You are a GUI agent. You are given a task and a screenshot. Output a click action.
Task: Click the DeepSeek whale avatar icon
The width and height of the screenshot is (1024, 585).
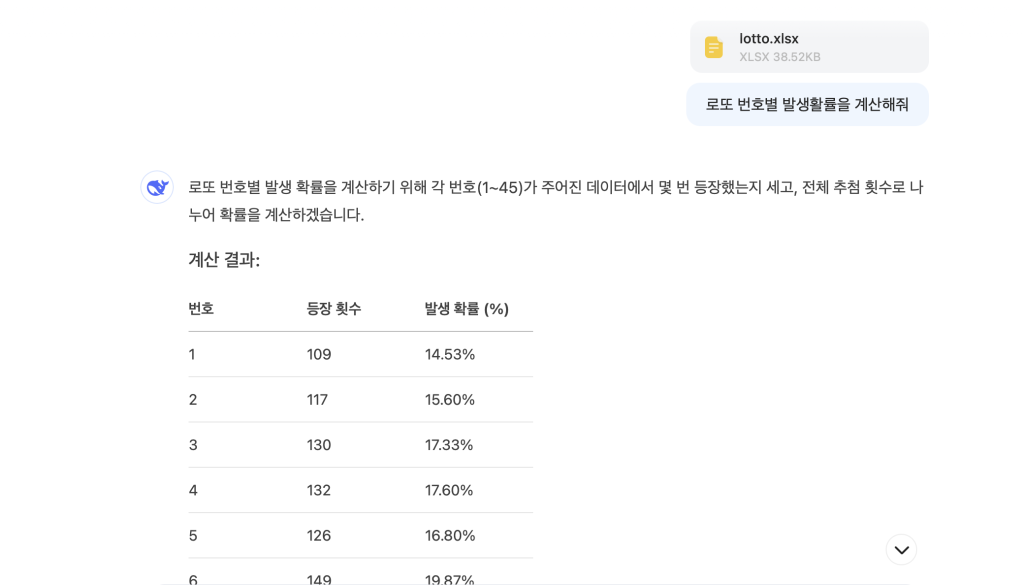click(157, 187)
